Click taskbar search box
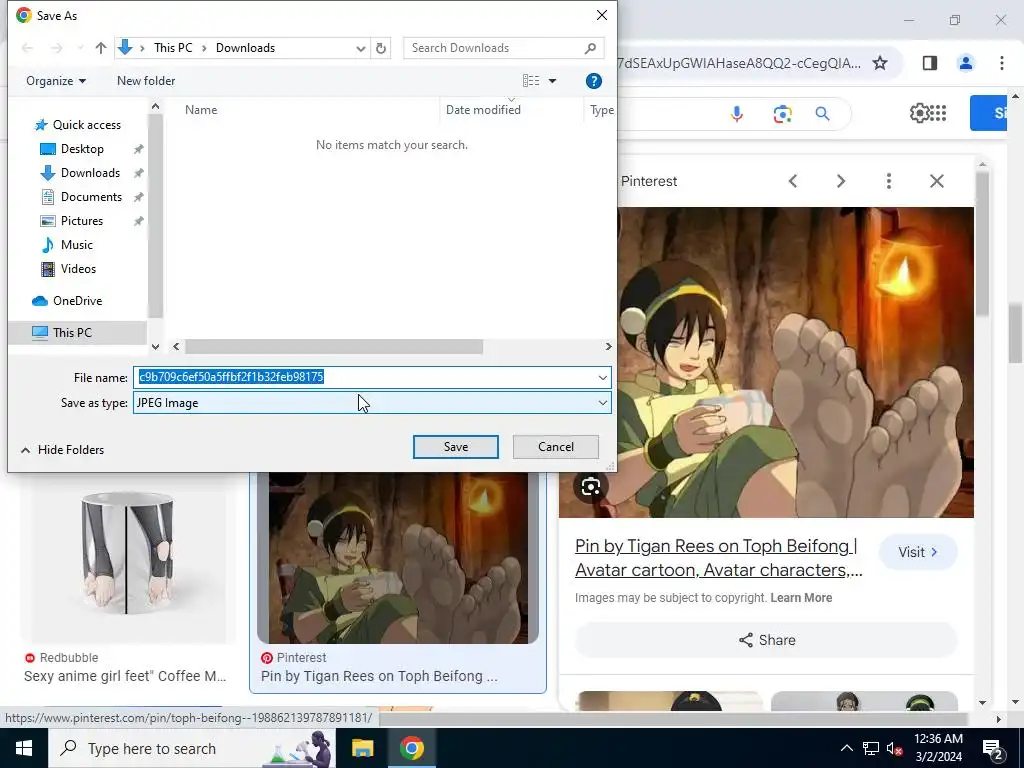 [x=192, y=748]
